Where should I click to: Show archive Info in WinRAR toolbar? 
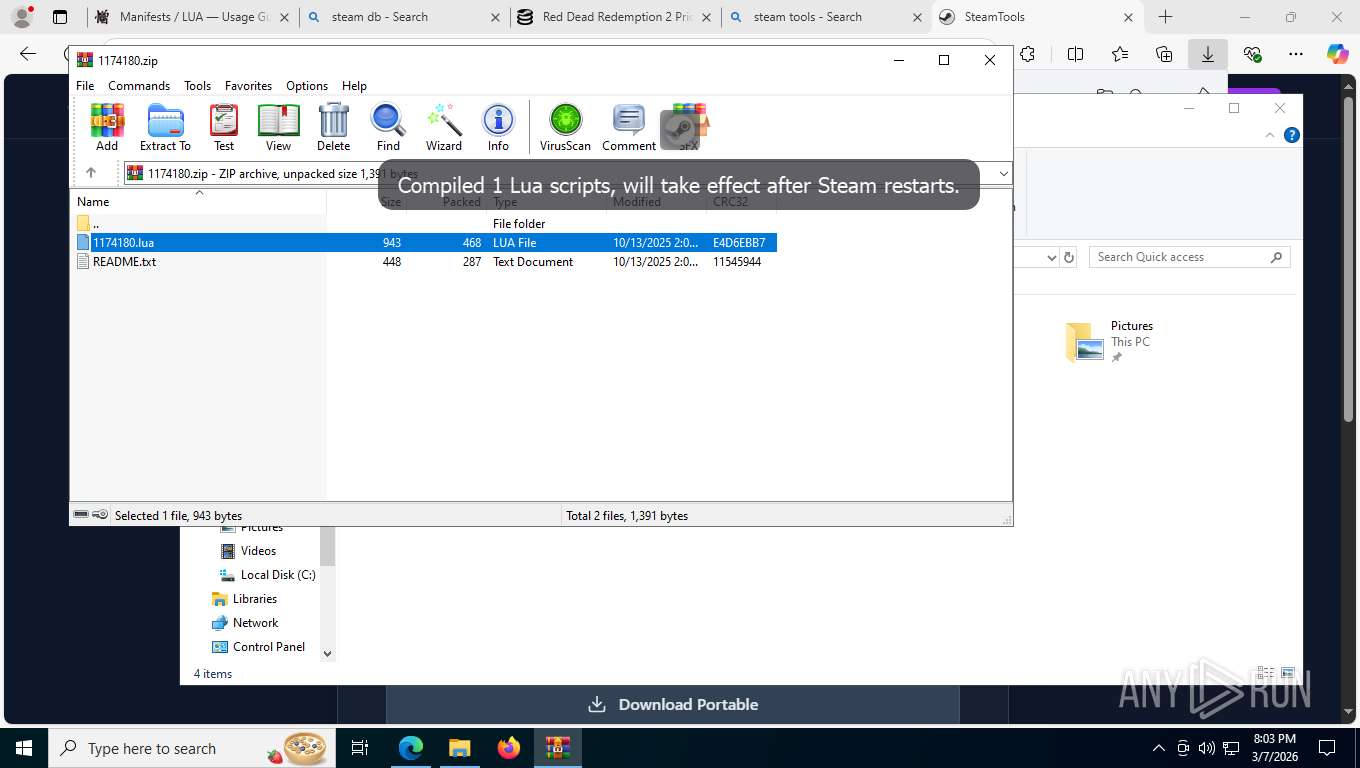pos(498,127)
